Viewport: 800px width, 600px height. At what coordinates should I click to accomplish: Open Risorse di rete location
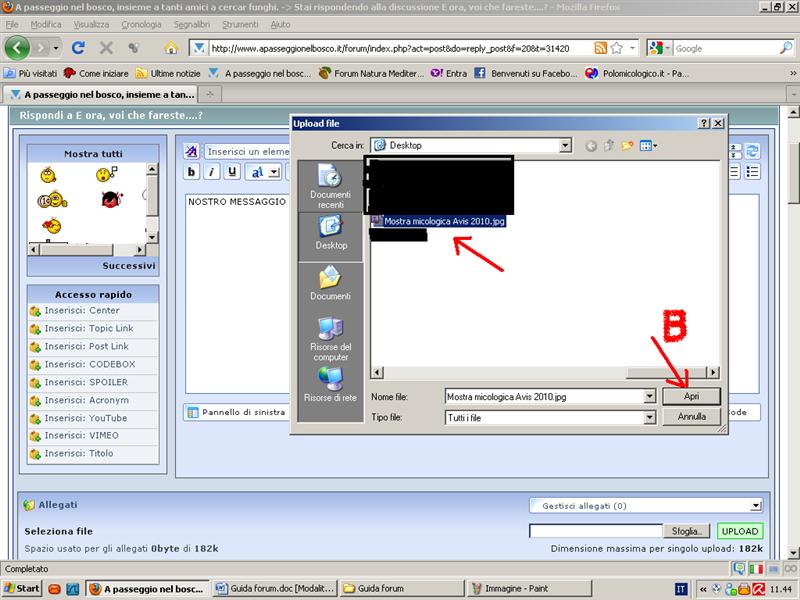(331, 386)
